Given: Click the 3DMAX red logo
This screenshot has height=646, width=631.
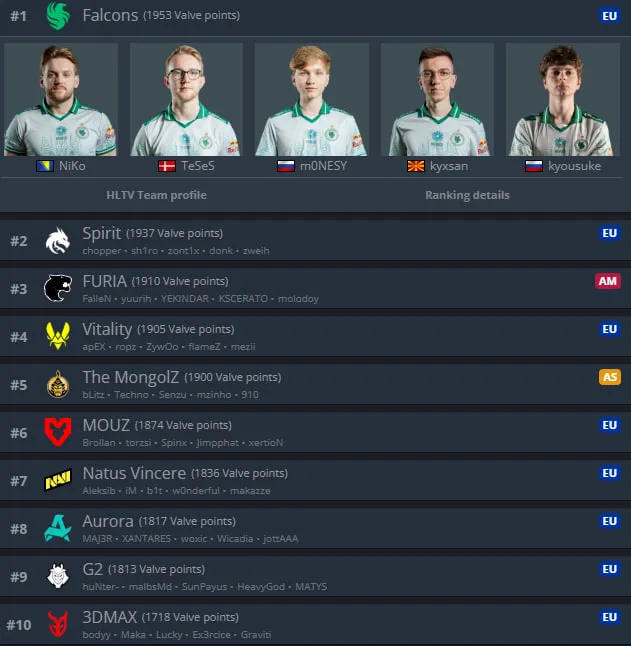Looking at the screenshot, I should (x=58, y=624).
